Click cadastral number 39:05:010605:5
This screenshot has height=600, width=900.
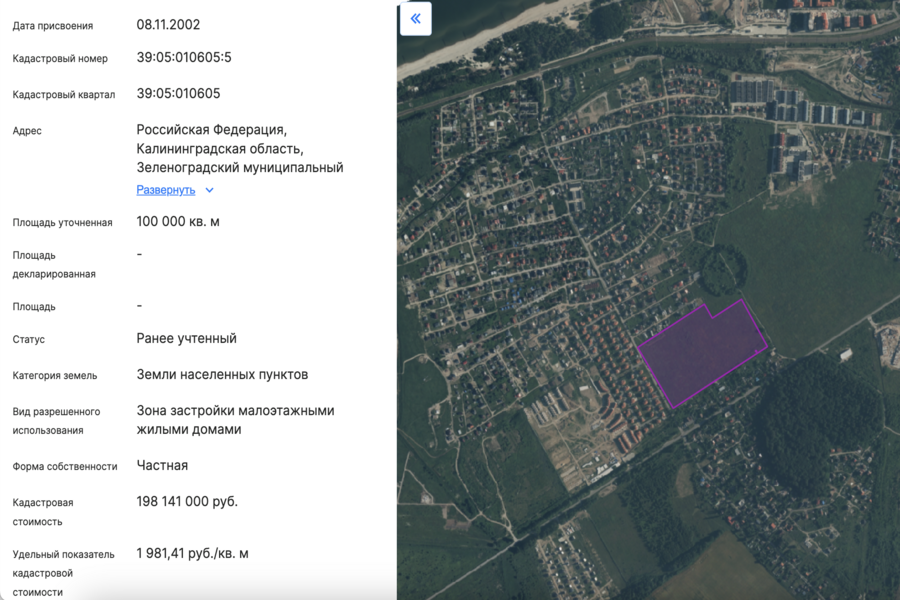(x=184, y=58)
